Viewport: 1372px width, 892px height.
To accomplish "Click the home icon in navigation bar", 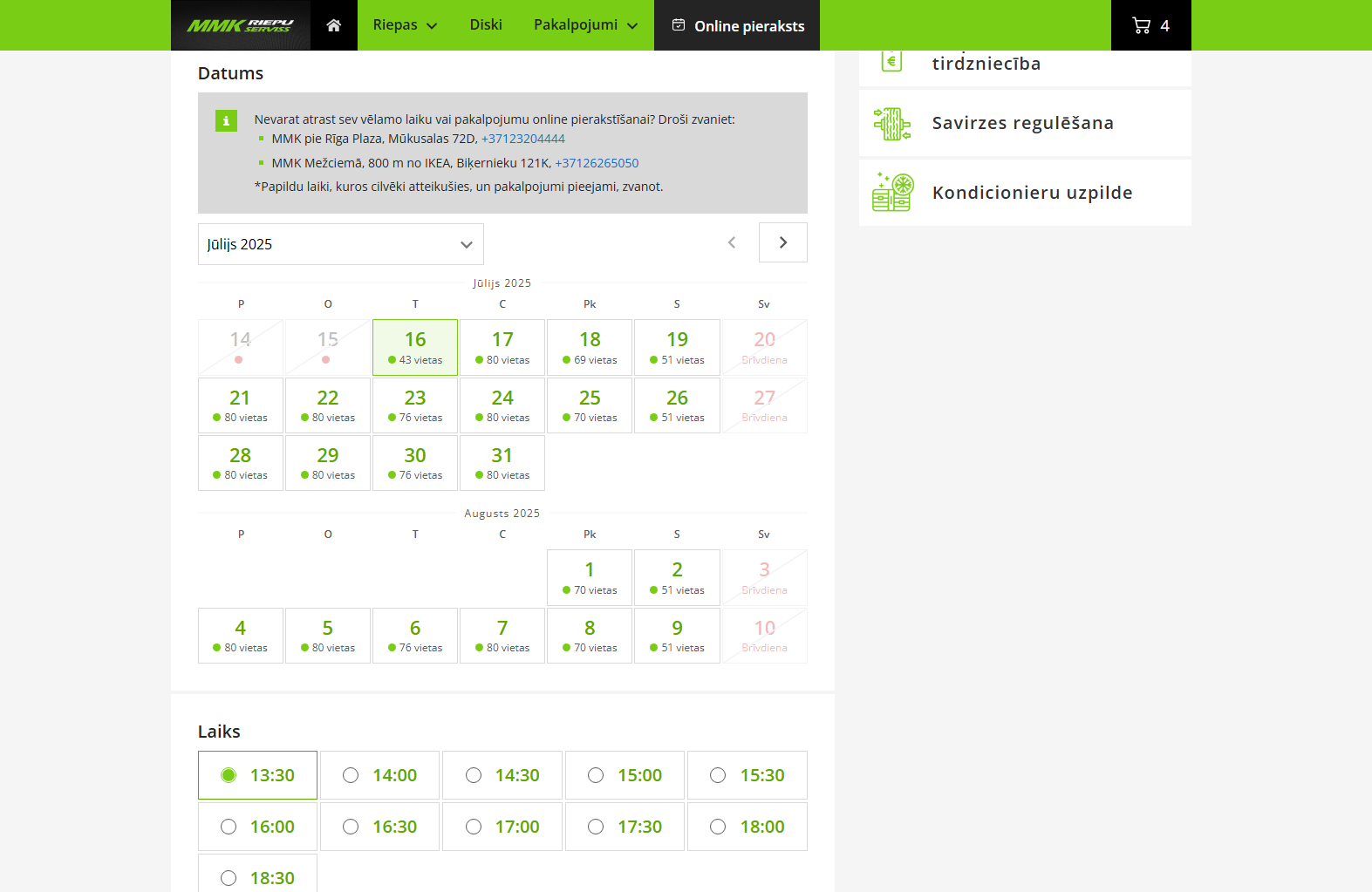I will tap(333, 25).
